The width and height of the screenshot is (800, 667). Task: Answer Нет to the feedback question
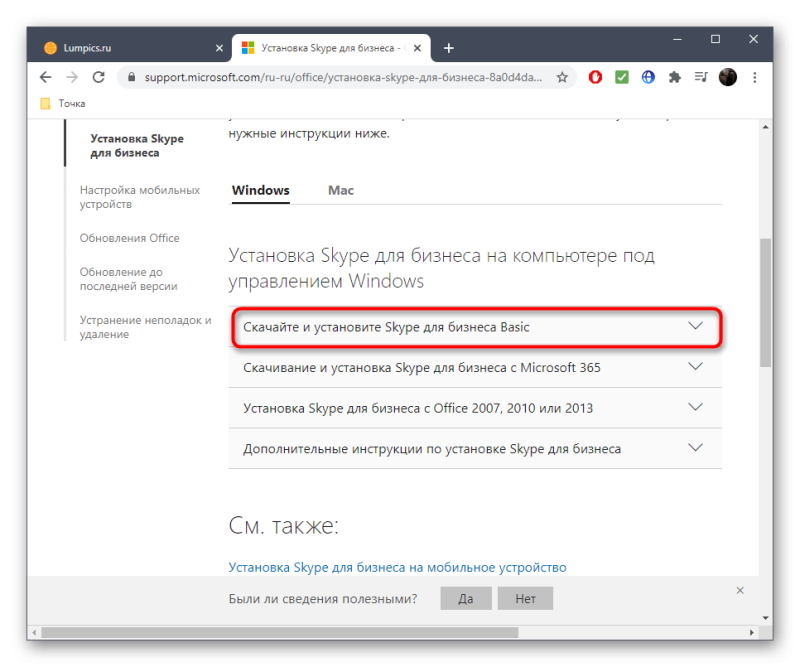[x=525, y=599]
